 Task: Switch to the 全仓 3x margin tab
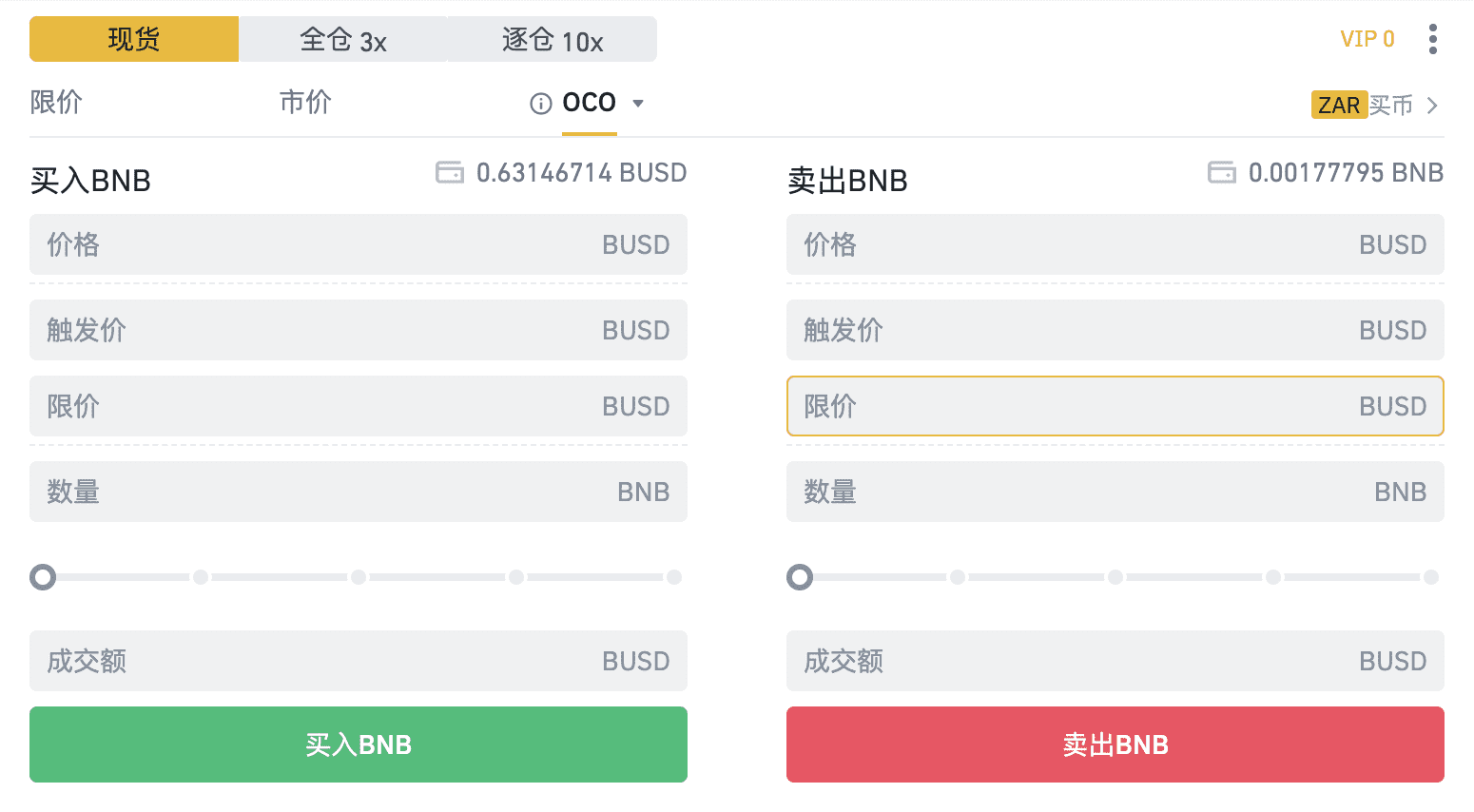(343, 39)
